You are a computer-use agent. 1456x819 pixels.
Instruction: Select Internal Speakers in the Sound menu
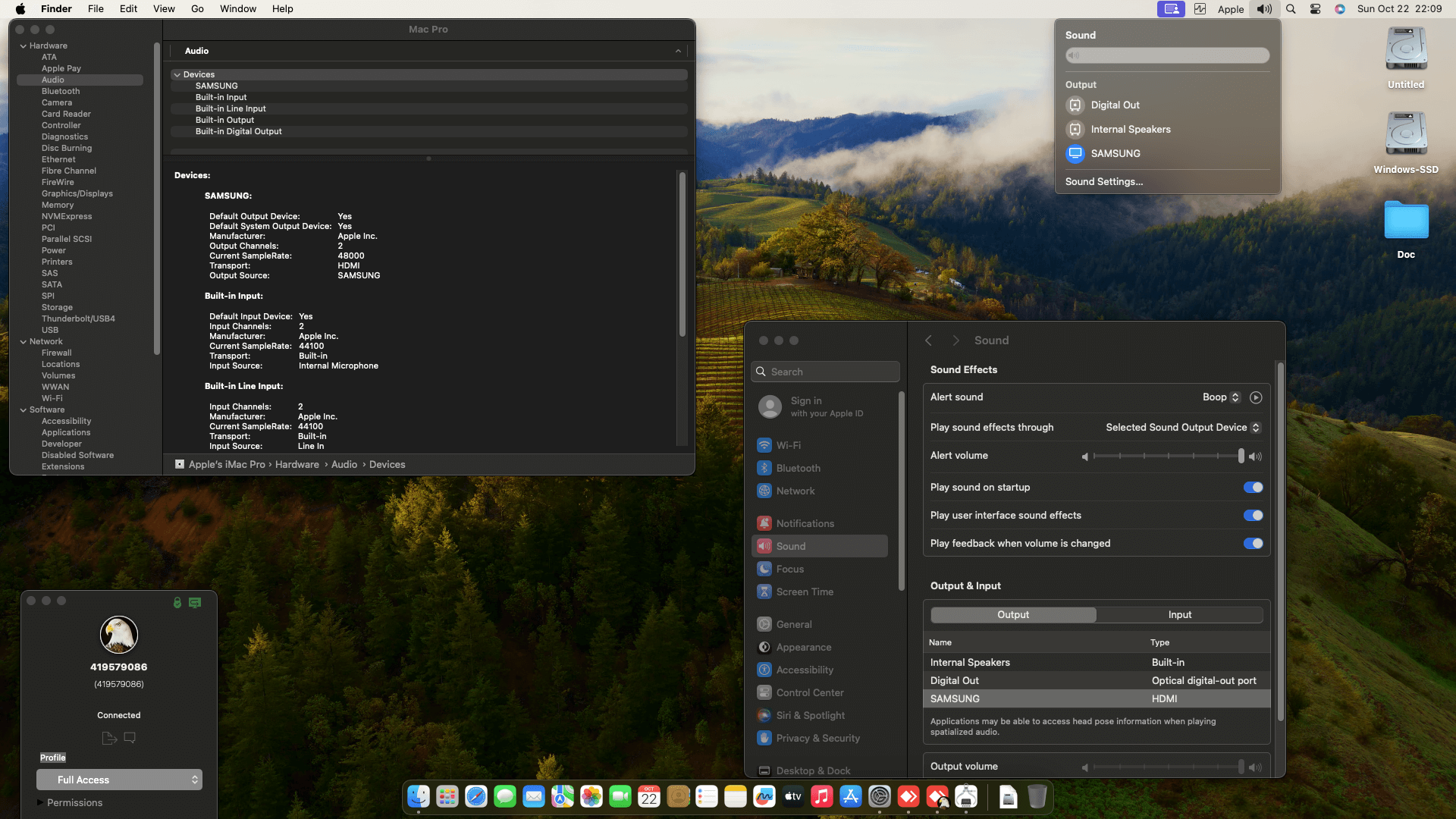pos(1167,130)
